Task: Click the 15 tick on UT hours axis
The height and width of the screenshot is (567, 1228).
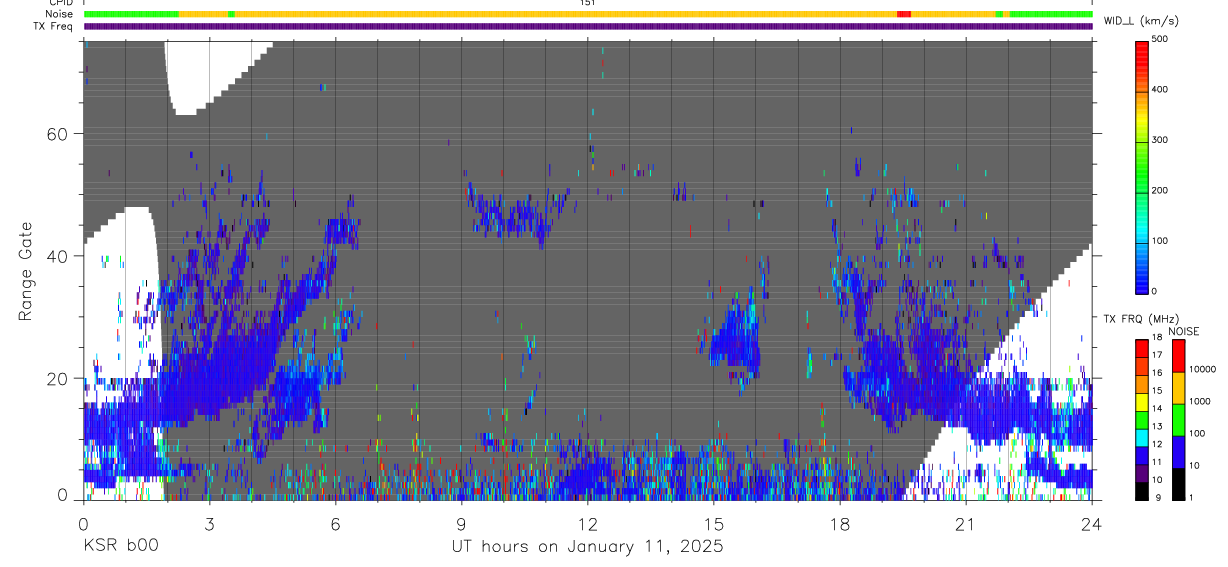Action: [x=714, y=522]
